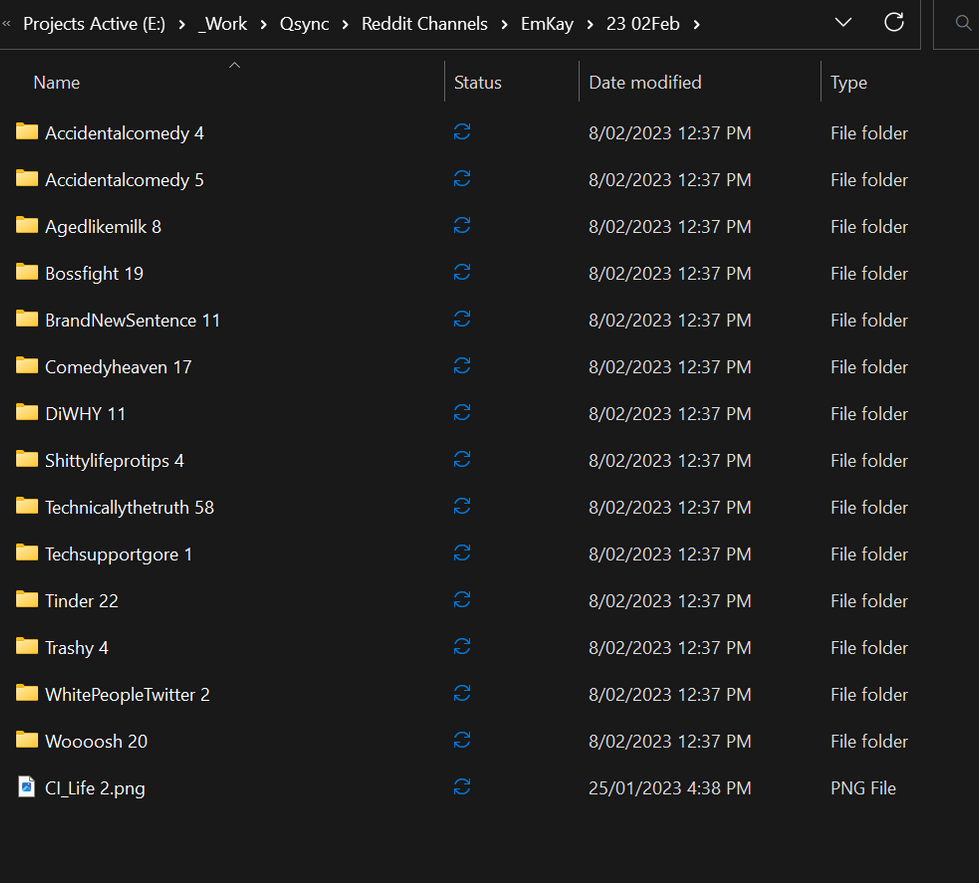This screenshot has height=883, width=979.
Task: Sort by the Status column header
Action: click(478, 82)
